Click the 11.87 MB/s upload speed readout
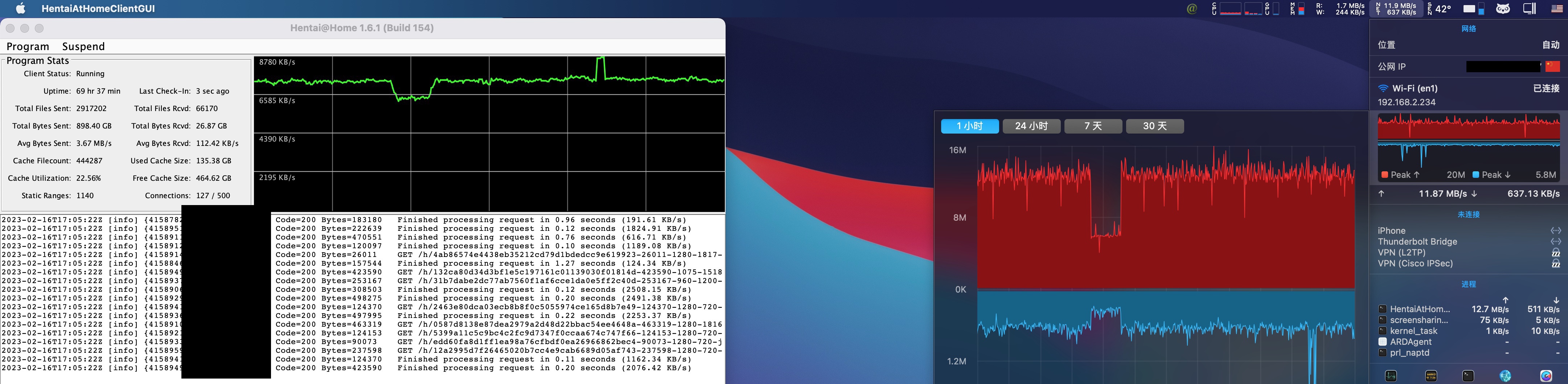 point(1442,193)
